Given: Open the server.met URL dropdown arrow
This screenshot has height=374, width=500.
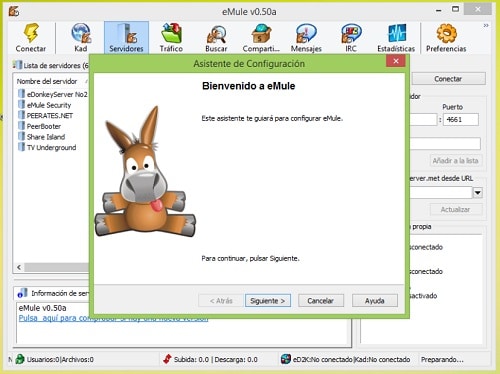Looking at the screenshot, I should [478, 193].
